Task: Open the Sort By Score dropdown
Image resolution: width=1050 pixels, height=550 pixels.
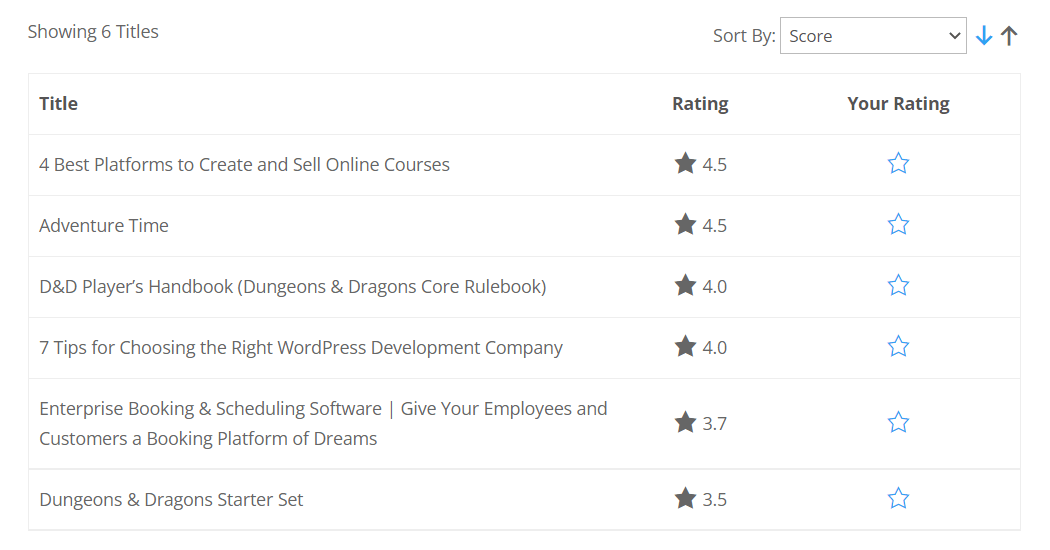Action: (x=872, y=36)
